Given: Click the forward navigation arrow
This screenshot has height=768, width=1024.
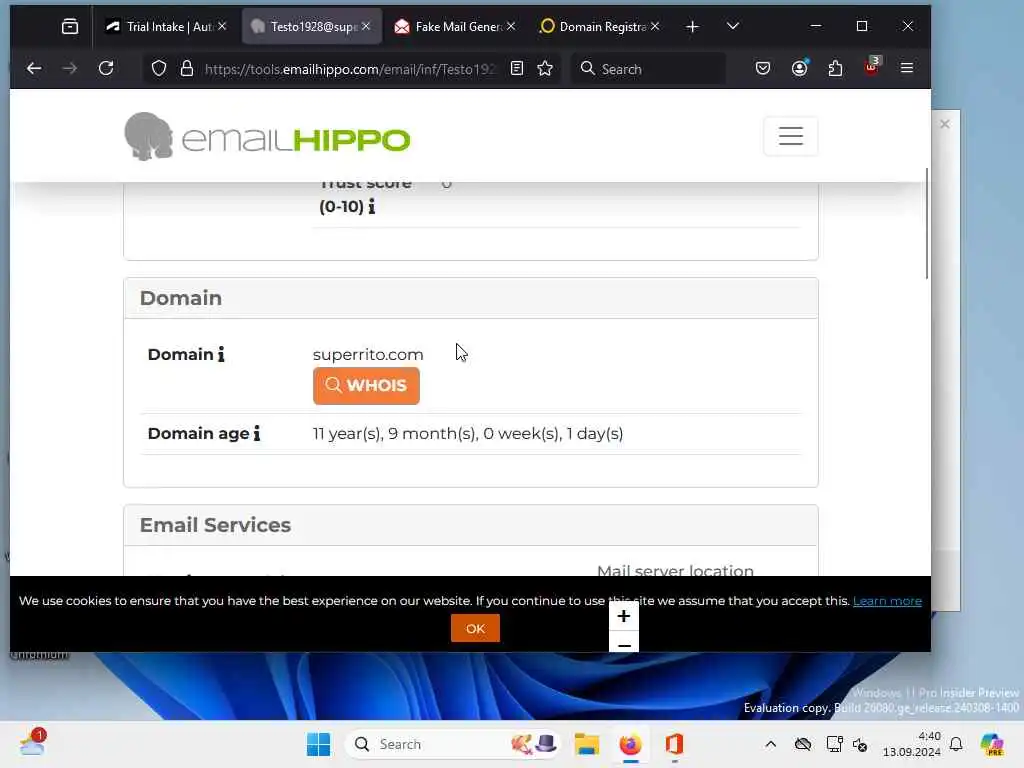Looking at the screenshot, I should pyautogui.click(x=69, y=69).
